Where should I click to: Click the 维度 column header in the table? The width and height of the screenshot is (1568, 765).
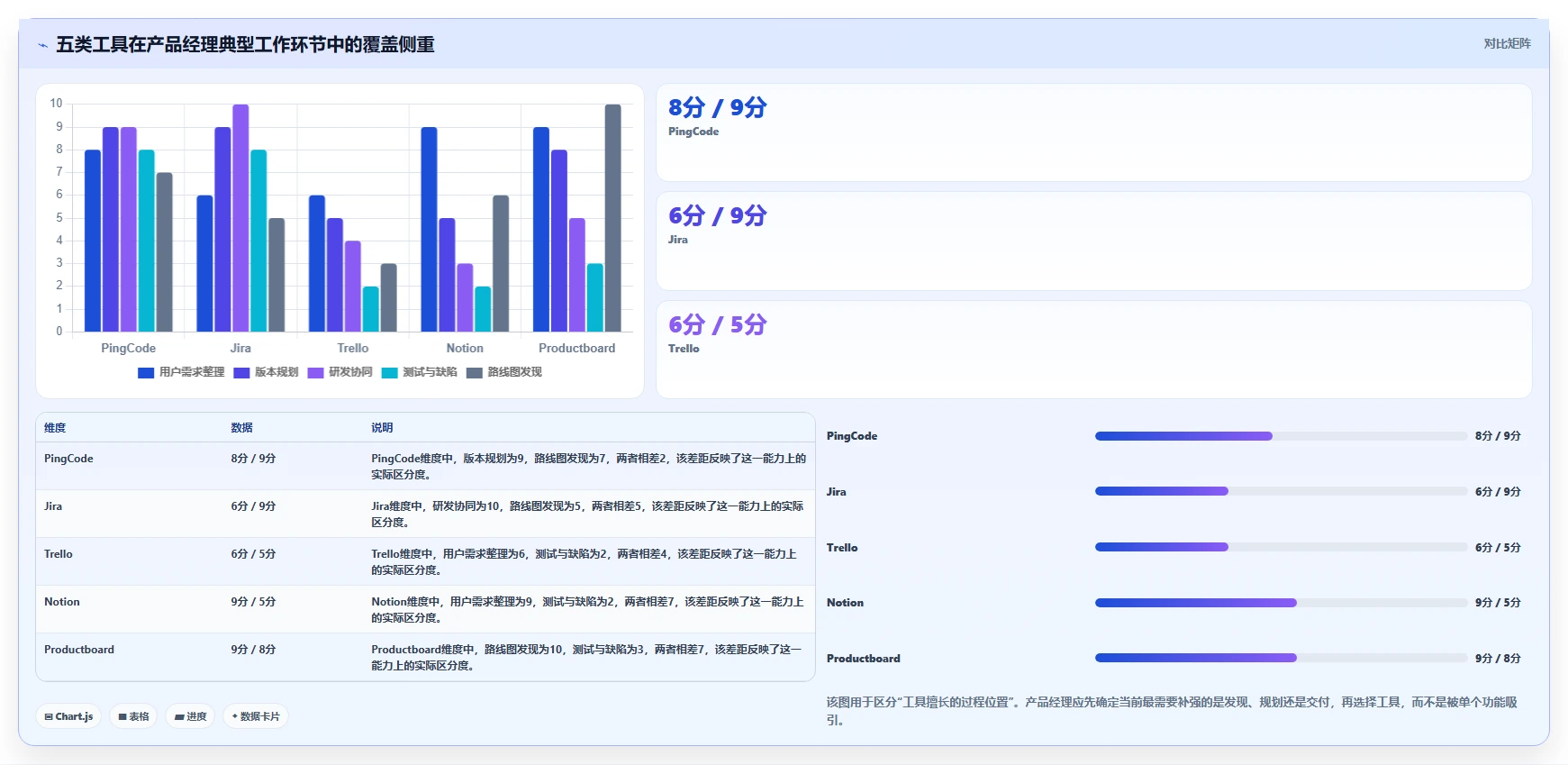point(55,428)
